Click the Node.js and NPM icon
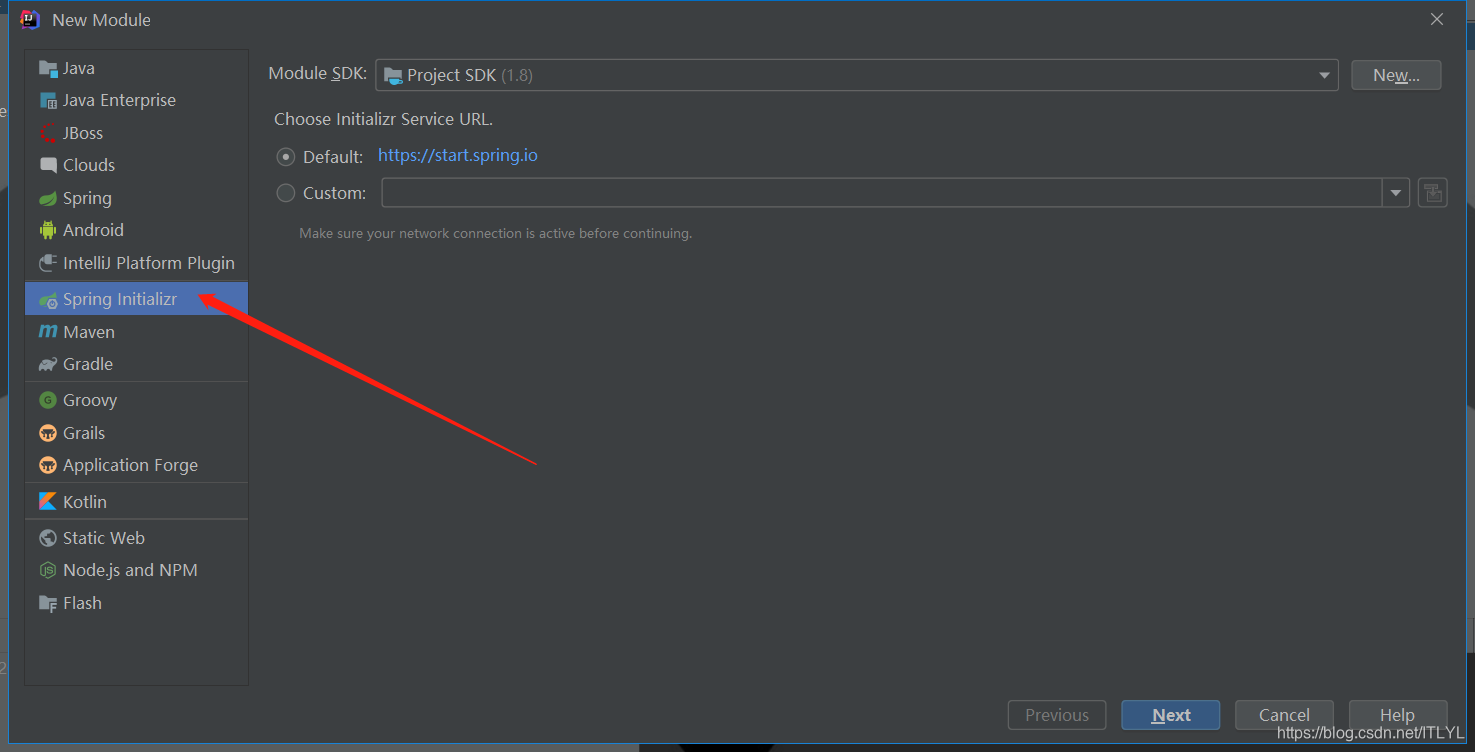This screenshot has width=1475, height=752. [x=48, y=570]
